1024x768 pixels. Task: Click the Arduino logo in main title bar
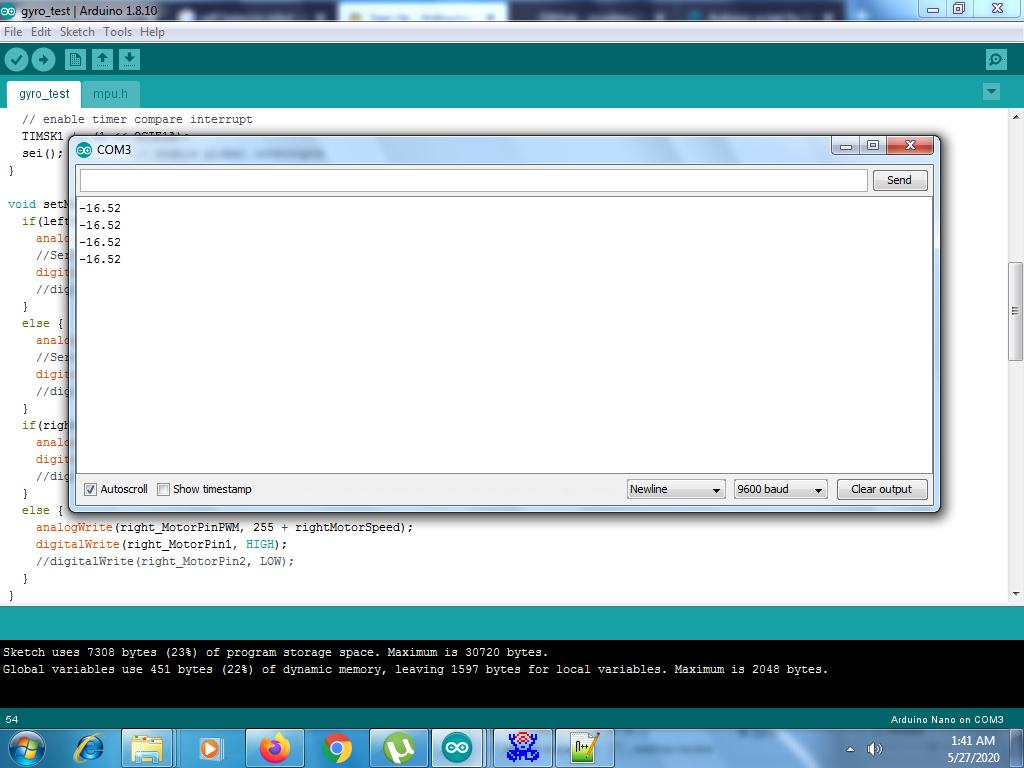click(x=8, y=10)
